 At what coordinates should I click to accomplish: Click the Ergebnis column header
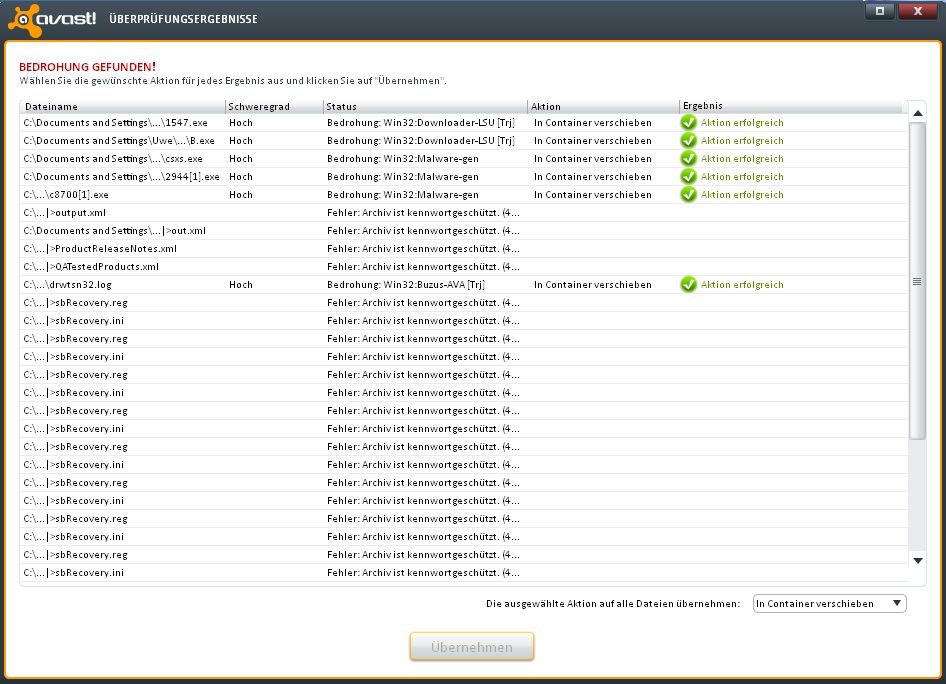(x=790, y=106)
